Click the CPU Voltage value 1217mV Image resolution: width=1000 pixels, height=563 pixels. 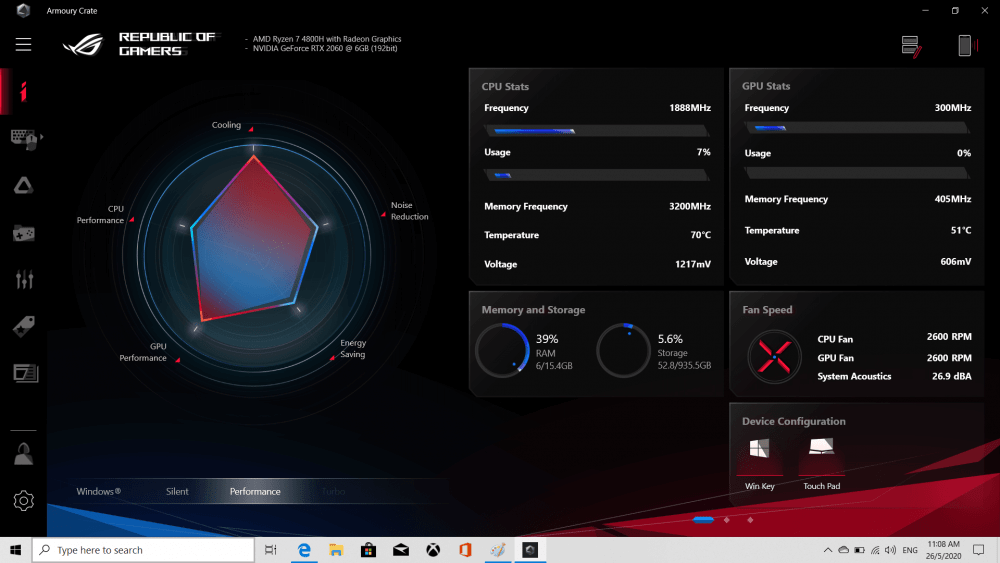tap(693, 264)
